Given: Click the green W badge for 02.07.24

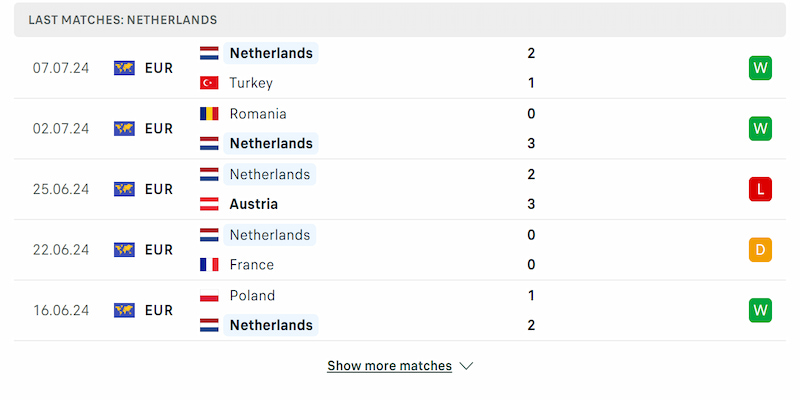Looking at the screenshot, I should point(760,129).
